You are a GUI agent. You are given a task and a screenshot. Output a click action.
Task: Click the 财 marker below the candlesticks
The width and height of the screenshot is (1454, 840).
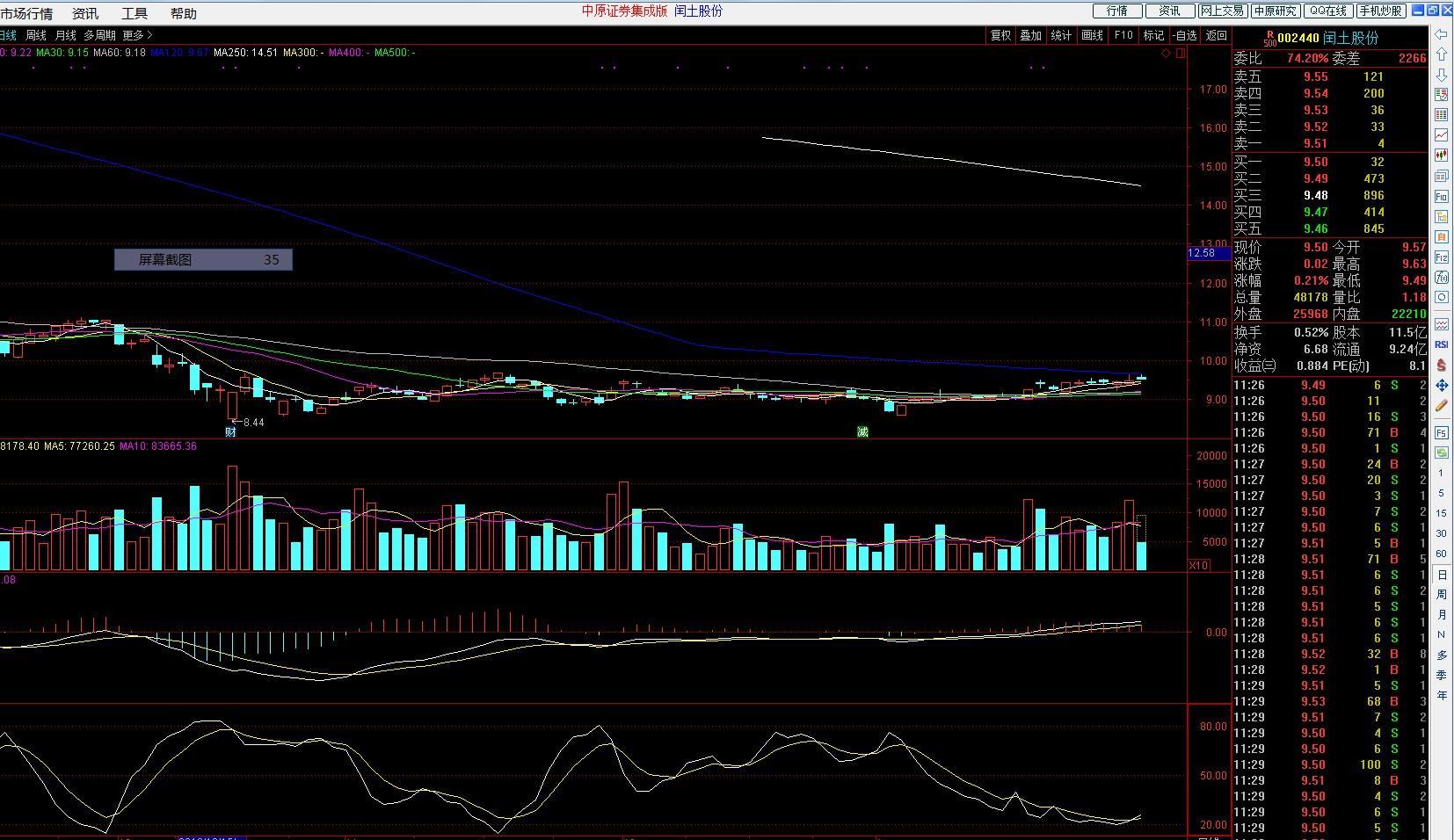click(230, 431)
